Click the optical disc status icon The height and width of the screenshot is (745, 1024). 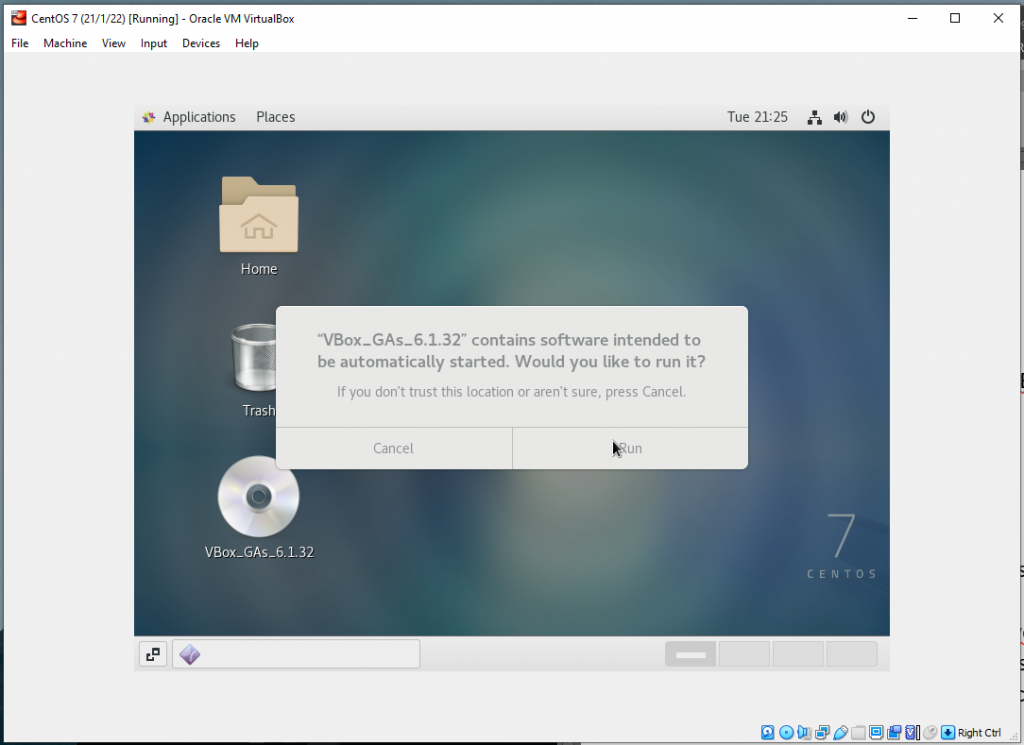[786, 733]
